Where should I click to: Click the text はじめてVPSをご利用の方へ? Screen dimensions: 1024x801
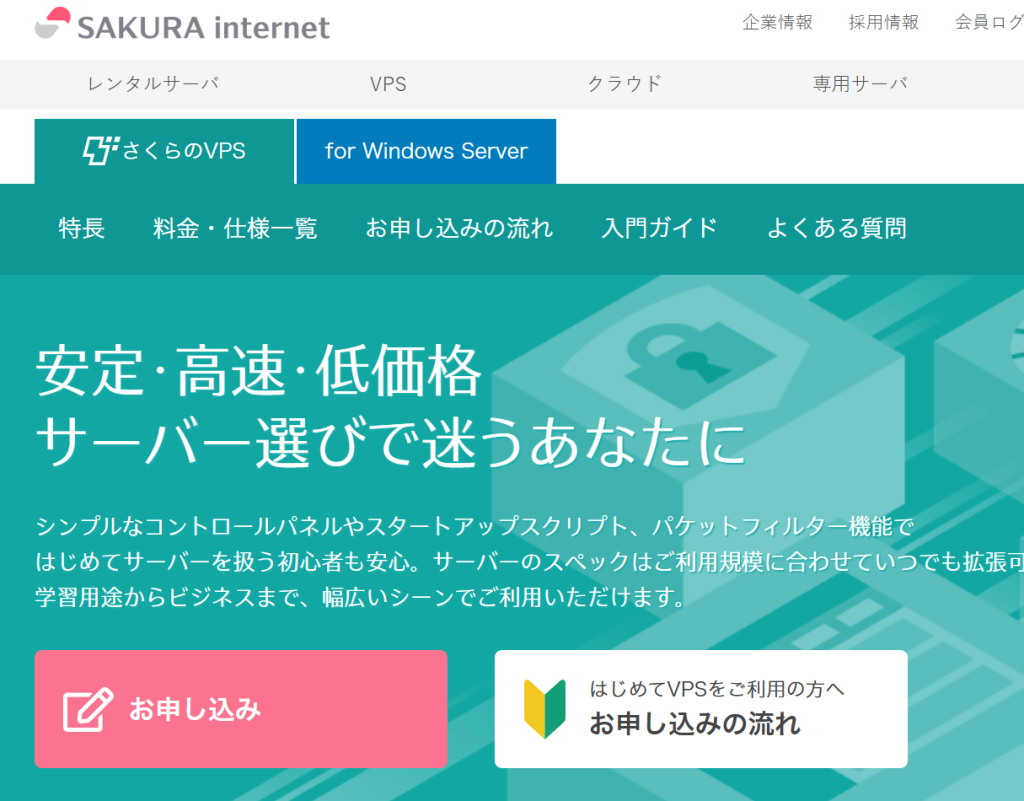(x=717, y=689)
